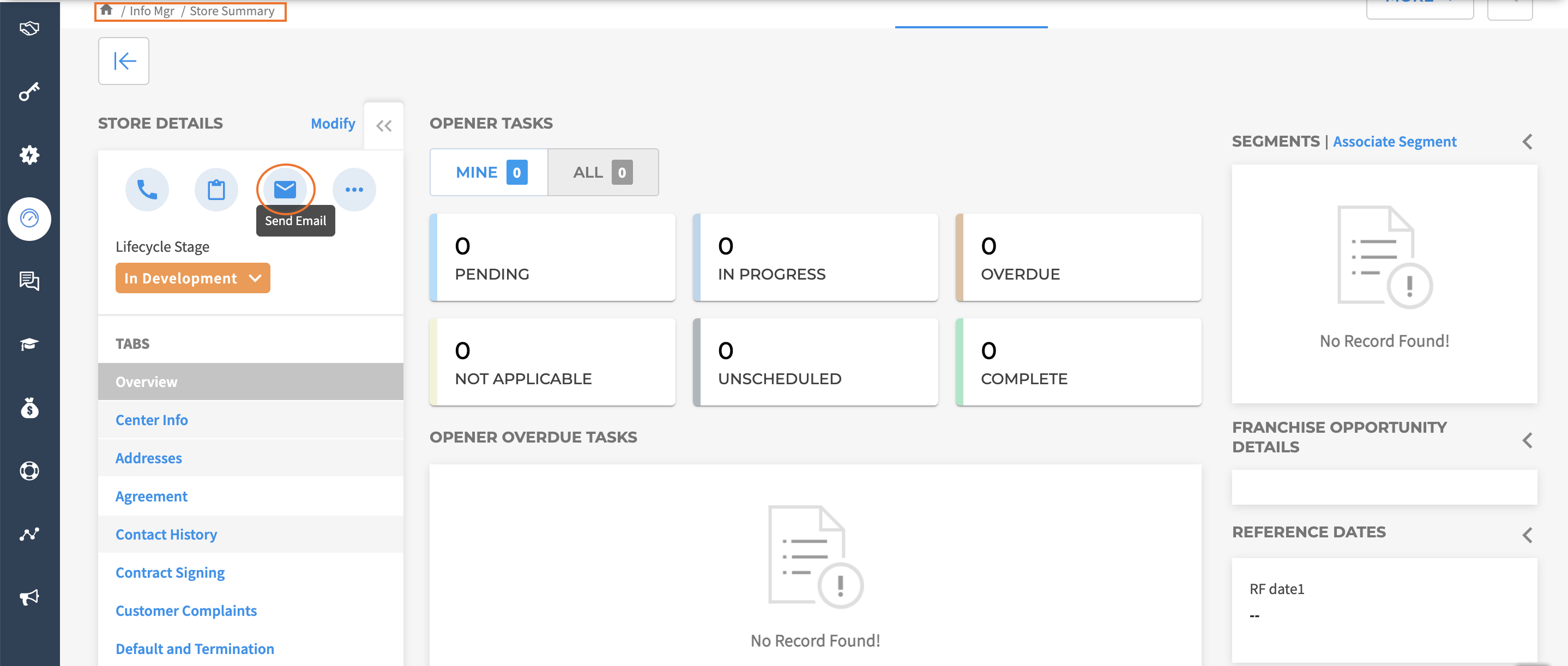Open the gear settings icon in sidebar
Image resolution: width=1568 pixels, height=666 pixels.
[x=29, y=154]
